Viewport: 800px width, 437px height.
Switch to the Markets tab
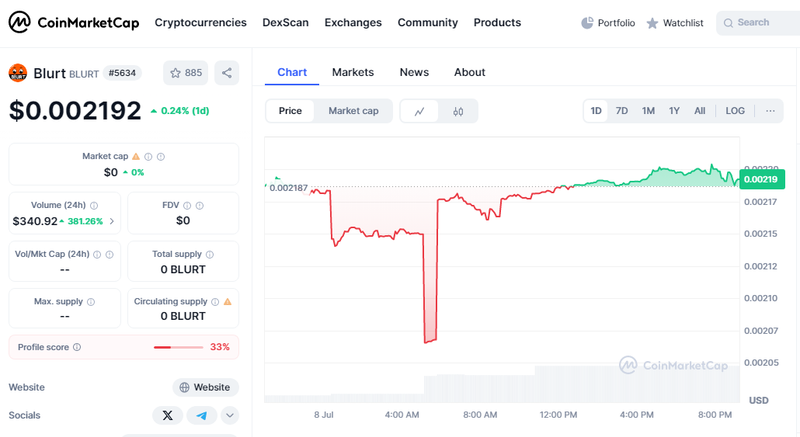[352, 72]
